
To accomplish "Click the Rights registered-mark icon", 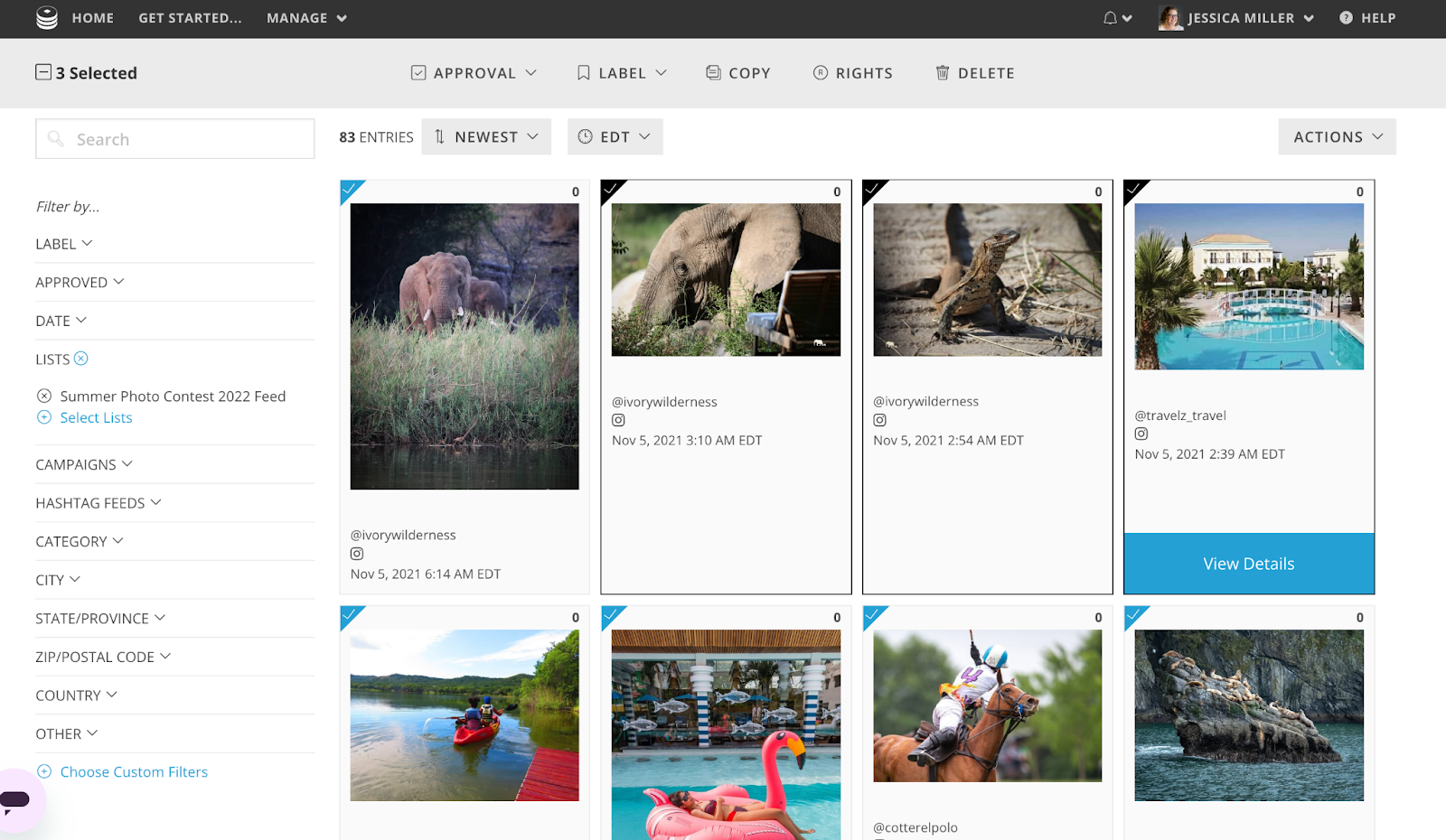I will point(820,73).
